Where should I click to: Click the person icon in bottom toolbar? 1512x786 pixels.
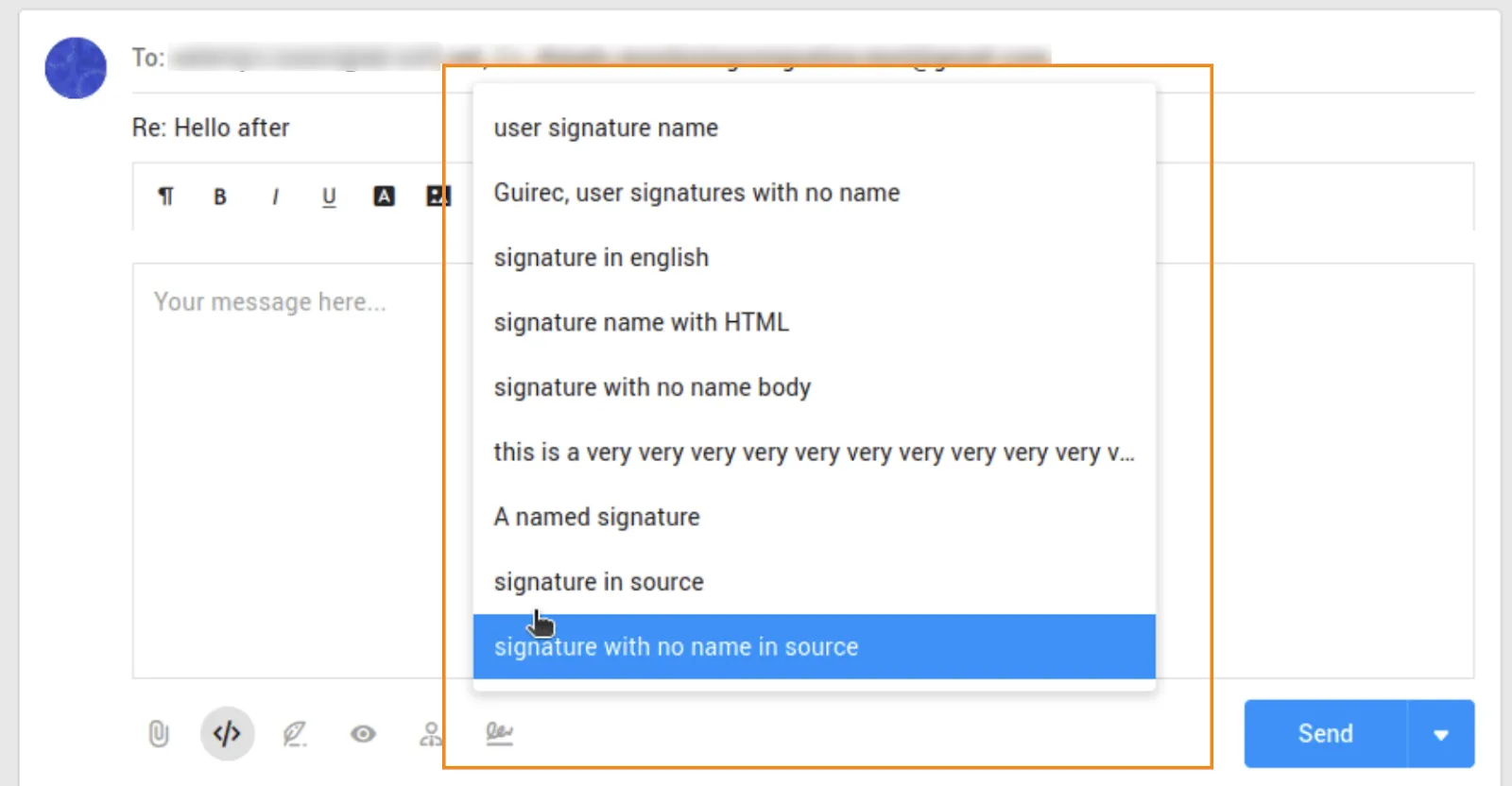(430, 733)
